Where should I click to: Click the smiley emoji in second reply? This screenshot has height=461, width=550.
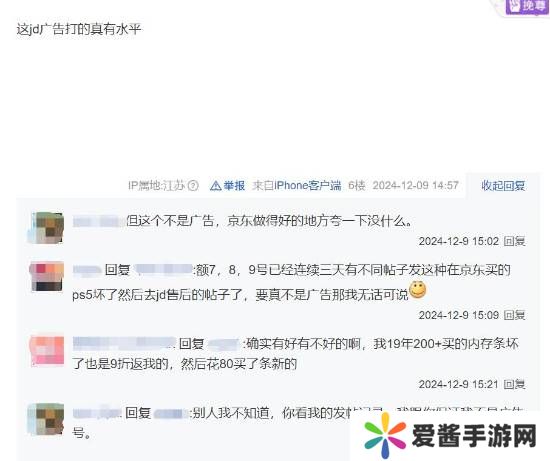(417, 290)
